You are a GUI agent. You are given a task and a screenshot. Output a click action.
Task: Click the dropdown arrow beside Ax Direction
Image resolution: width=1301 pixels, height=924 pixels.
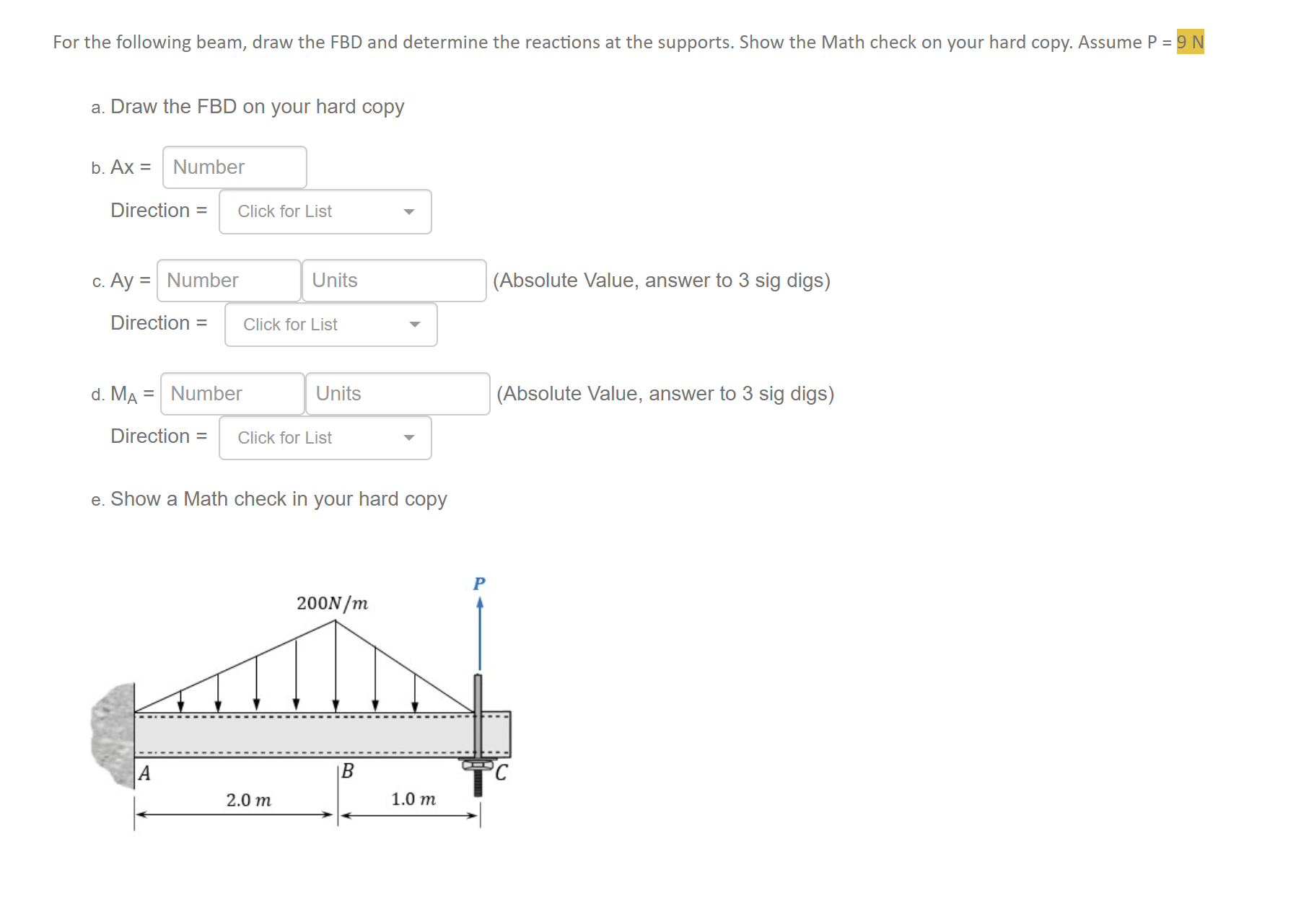click(x=409, y=211)
